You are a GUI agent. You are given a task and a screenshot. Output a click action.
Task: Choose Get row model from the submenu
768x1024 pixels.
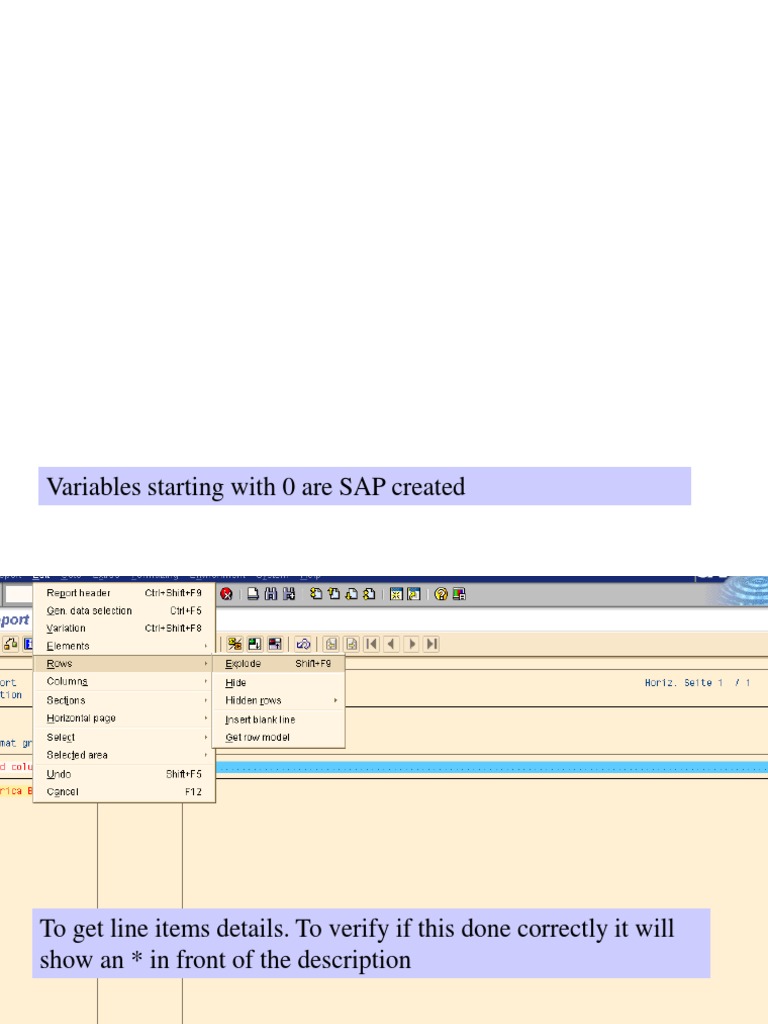pyautogui.click(x=279, y=737)
